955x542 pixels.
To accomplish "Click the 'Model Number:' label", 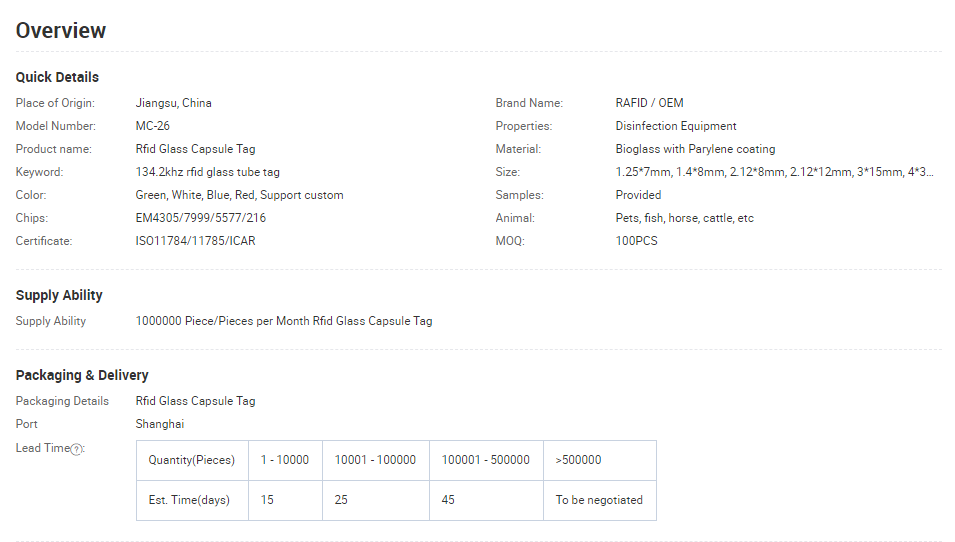I will (x=55, y=126).
